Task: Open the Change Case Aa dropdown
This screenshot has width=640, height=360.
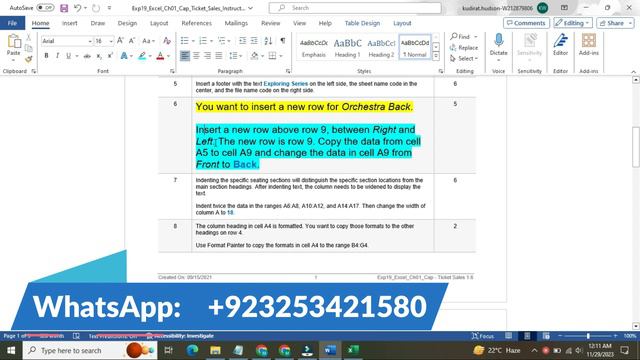Action: click(x=148, y=41)
